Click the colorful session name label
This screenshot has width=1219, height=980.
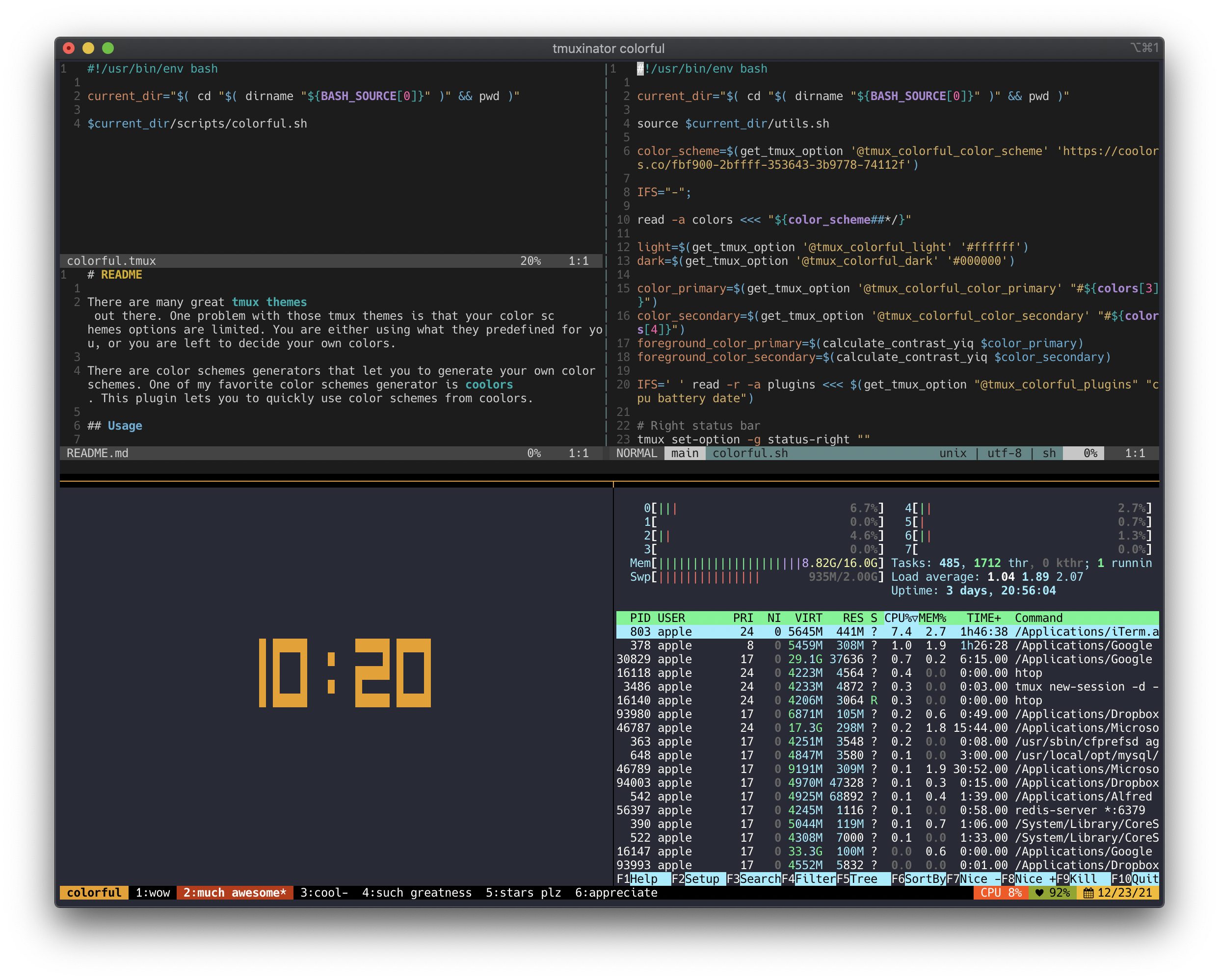[94, 893]
